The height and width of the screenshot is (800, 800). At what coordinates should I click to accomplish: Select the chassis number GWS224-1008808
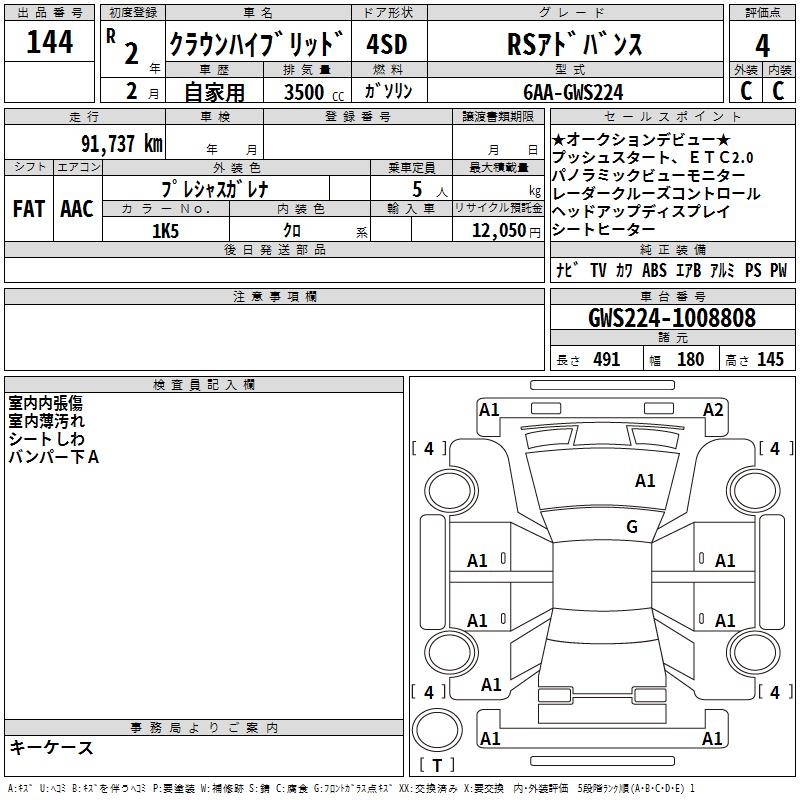672,317
